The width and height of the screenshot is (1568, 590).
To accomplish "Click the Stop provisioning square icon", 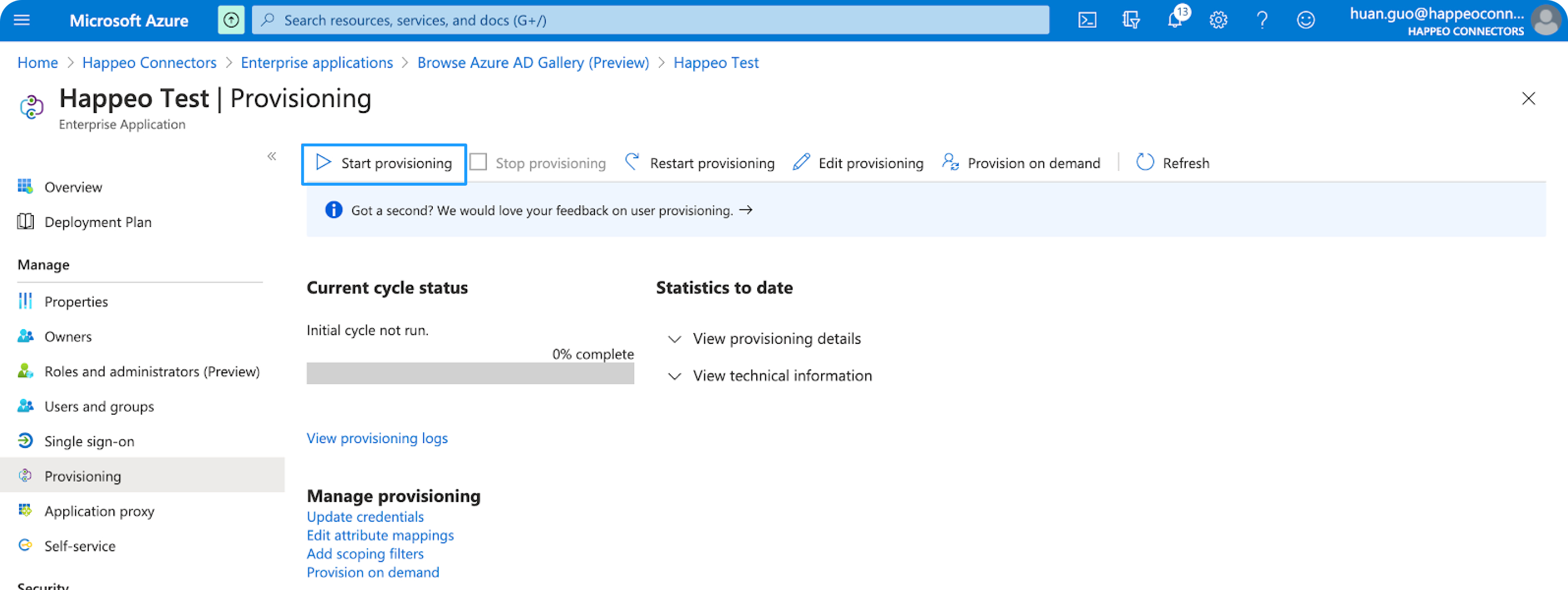I will (x=479, y=162).
